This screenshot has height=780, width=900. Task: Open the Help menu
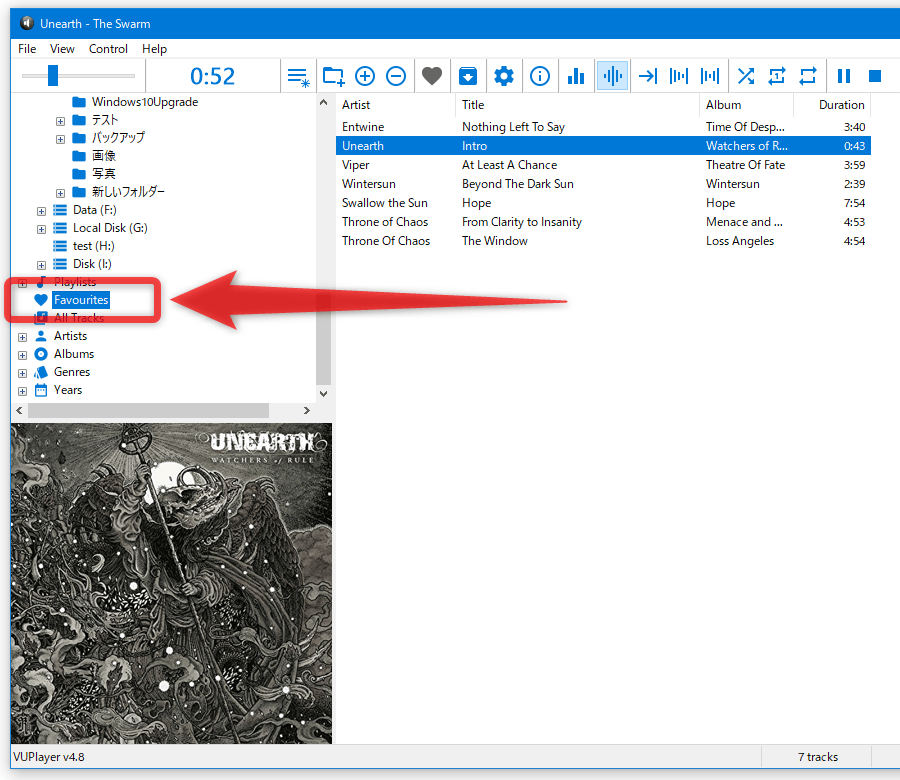tap(154, 49)
